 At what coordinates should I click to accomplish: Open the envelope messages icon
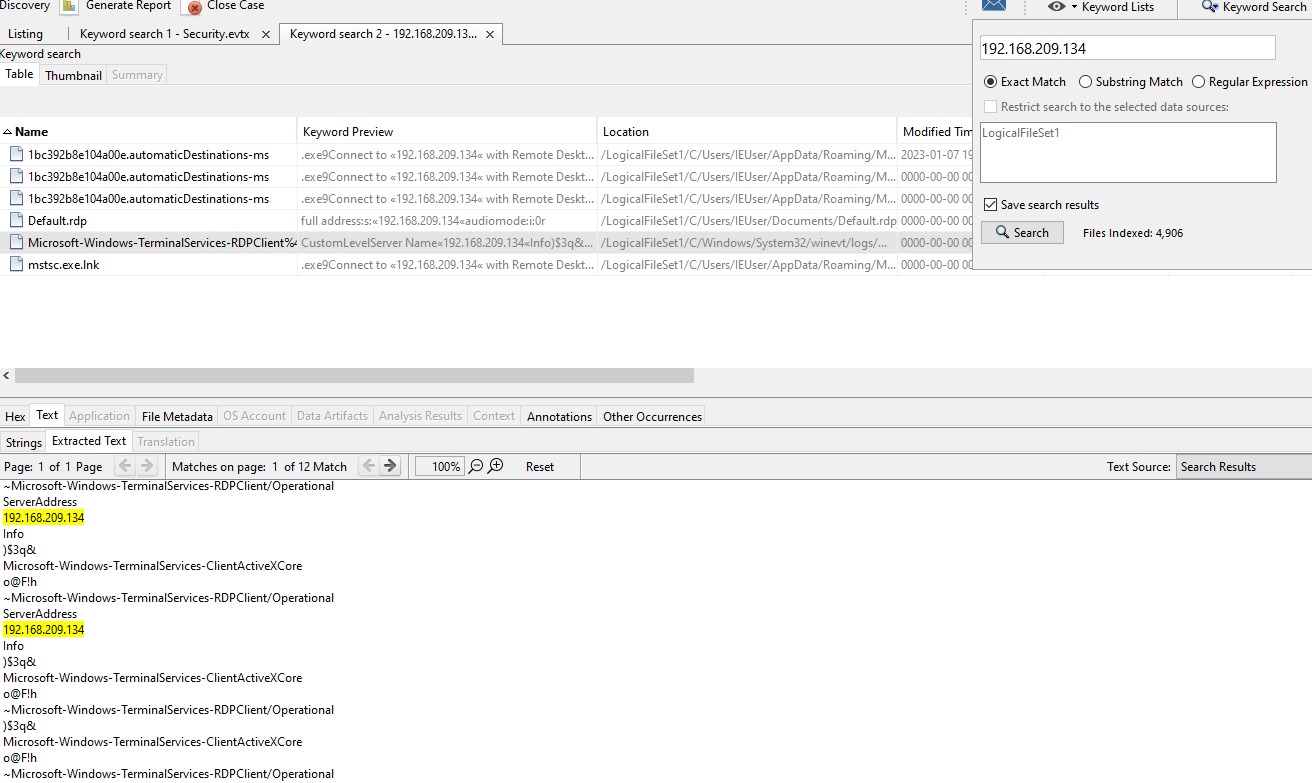click(993, 5)
